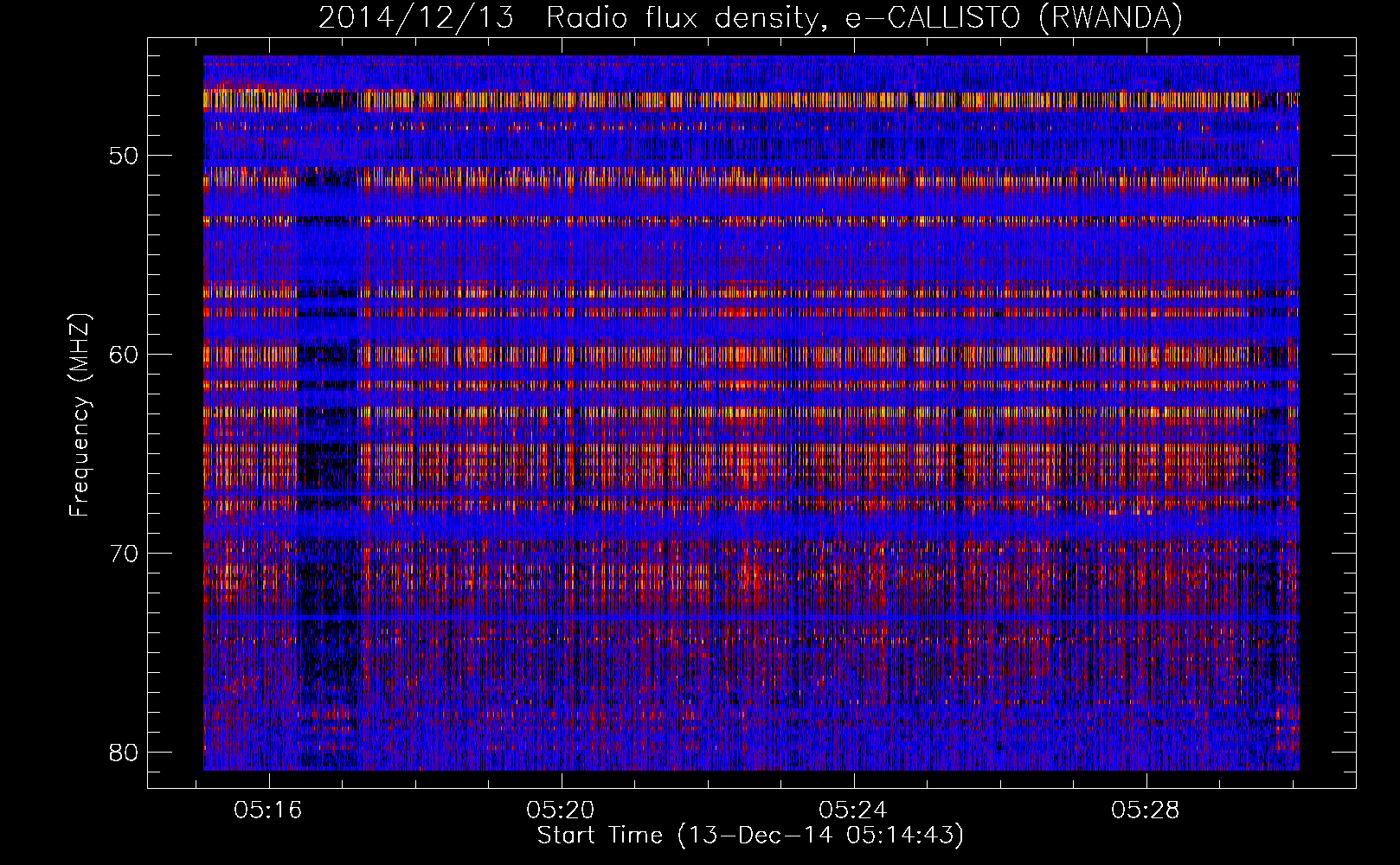Screen dimensions: 1400x865
Task: Click the 'Frequency (MHZ)' axis label
Action: [x=80, y=415]
